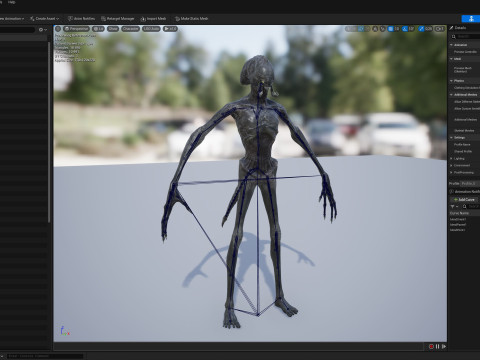Viewport: 480px width, 360px height.
Task: Step forward in animation playback
Action: pos(444,347)
